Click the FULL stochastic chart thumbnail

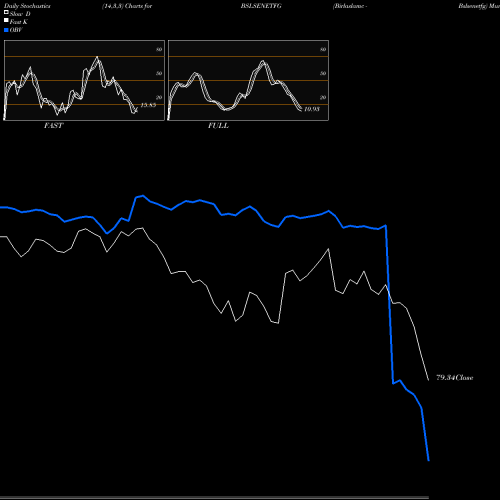(x=248, y=80)
